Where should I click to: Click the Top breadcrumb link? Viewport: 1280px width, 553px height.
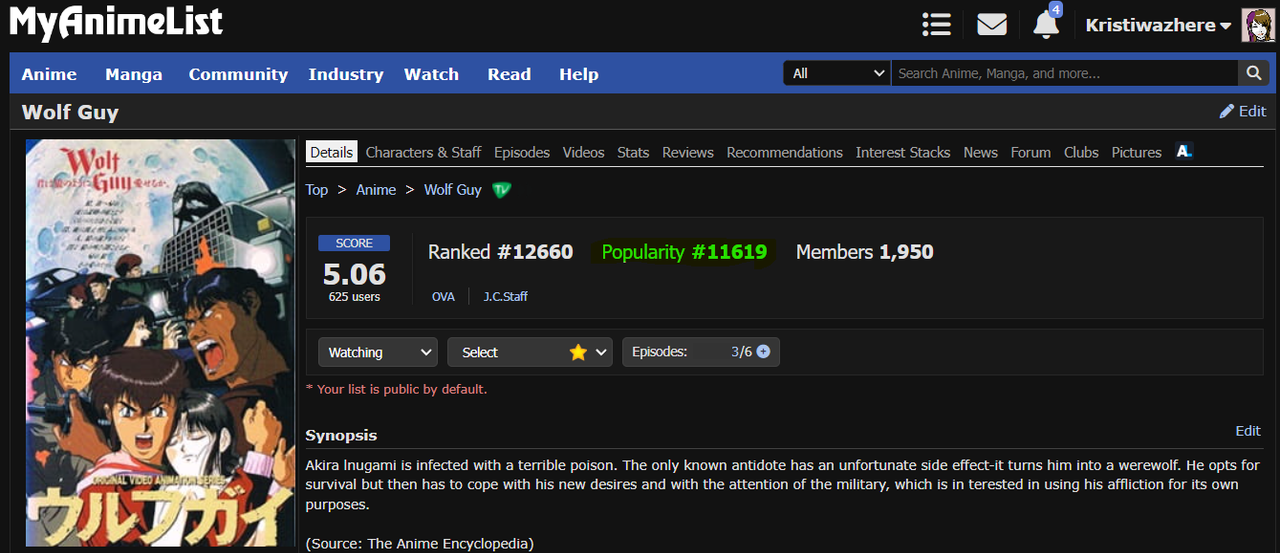317,190
